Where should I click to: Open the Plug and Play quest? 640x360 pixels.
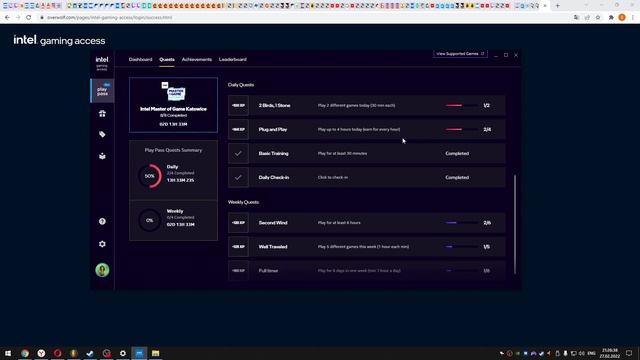pos(367,129)
